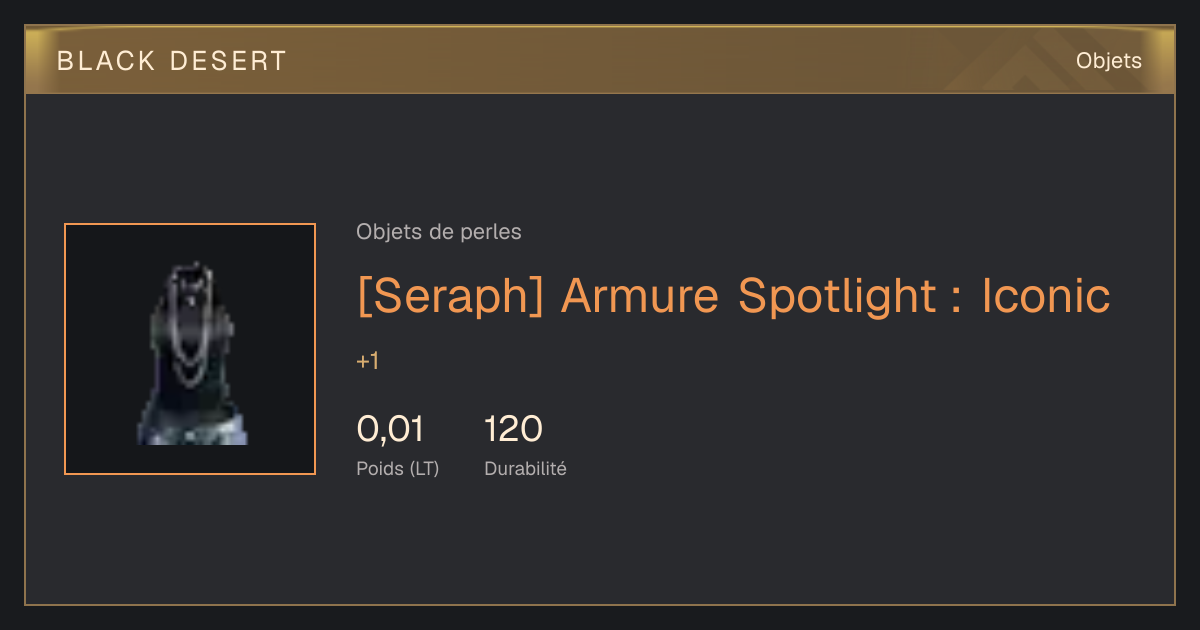Click the word Spotlight in item name
This screenshot has height=630, width=1200.
836,298
